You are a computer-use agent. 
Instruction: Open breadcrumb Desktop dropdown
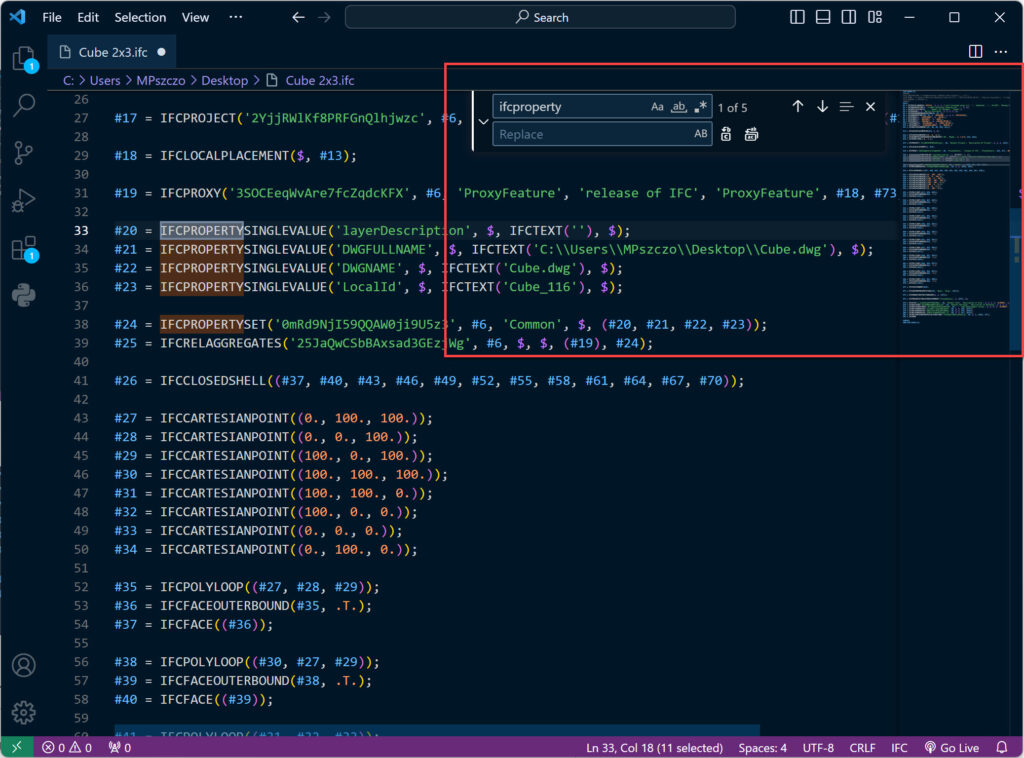225,80
